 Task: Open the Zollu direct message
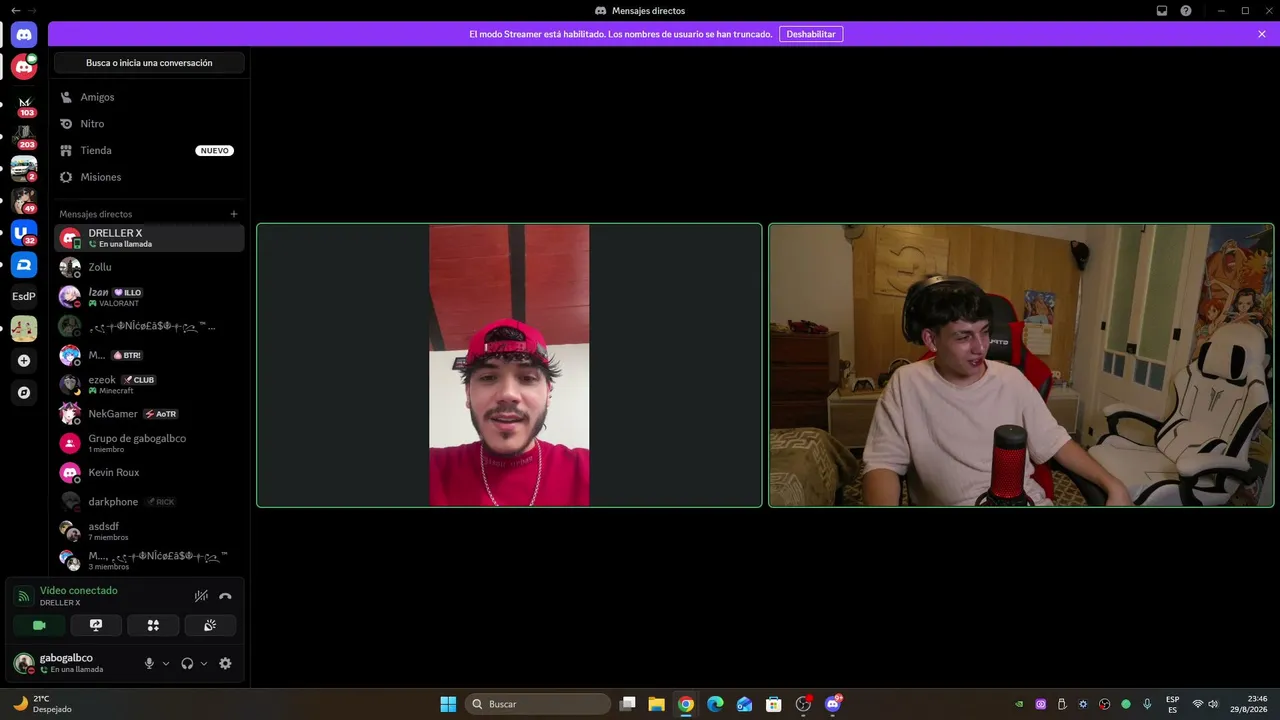149,267
